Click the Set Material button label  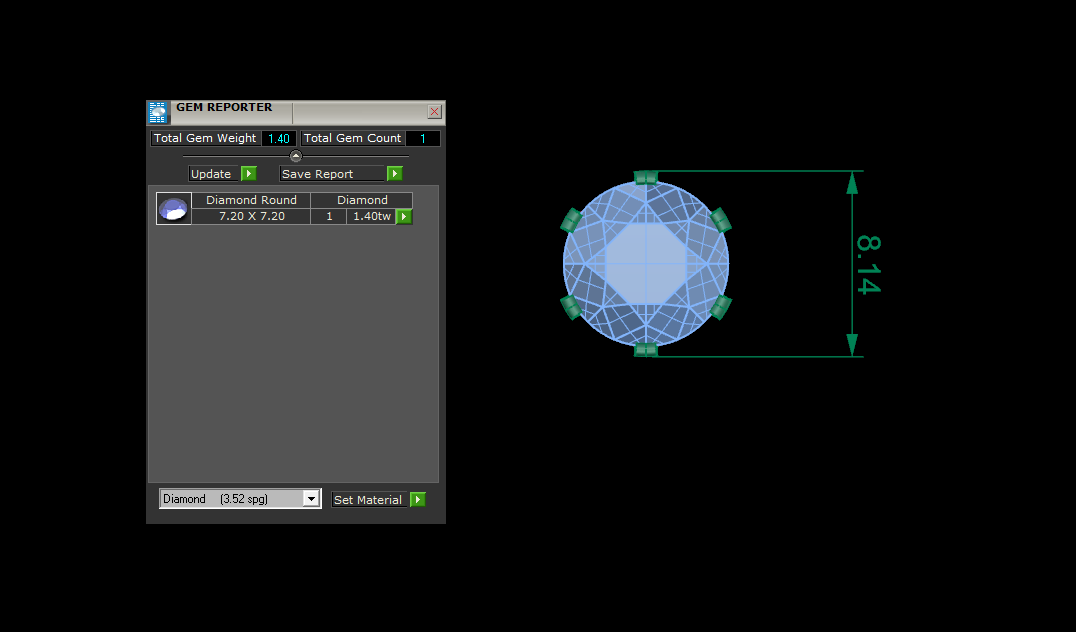[x=369, y=500]
